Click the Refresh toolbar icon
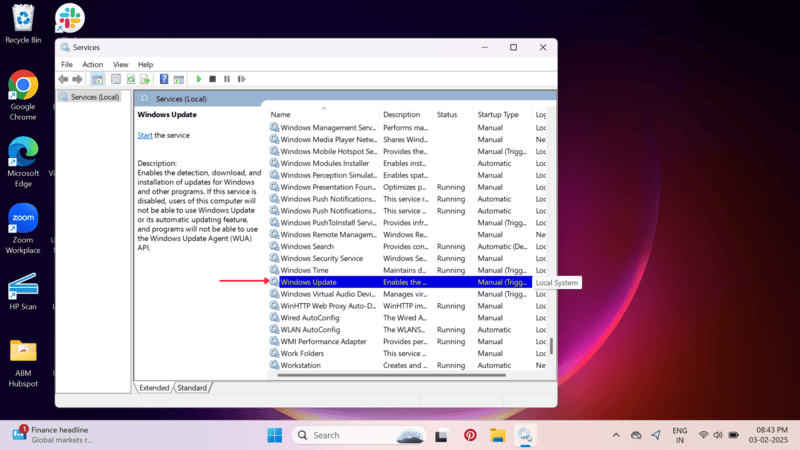 pos(131,79)
